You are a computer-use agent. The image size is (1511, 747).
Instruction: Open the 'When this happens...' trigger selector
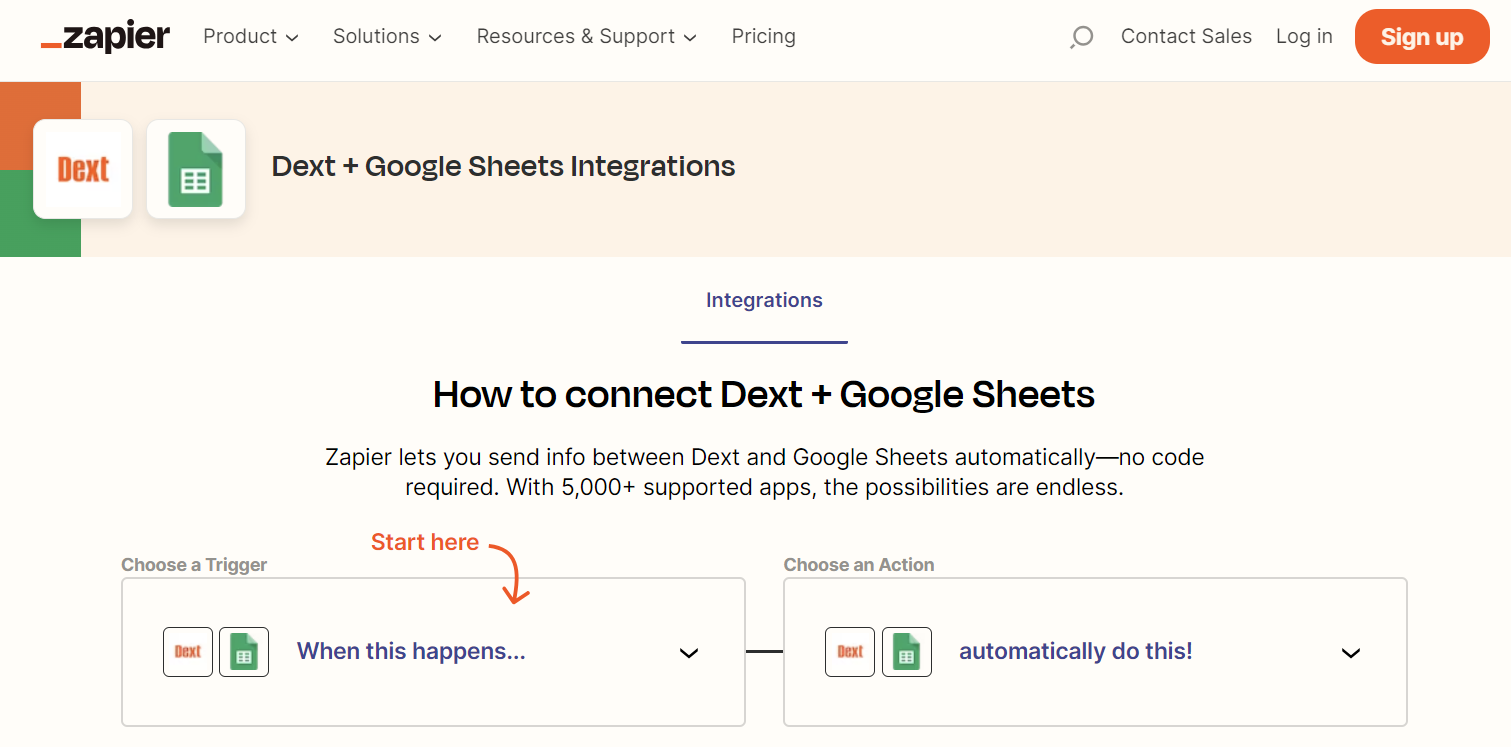click(433, 652)
